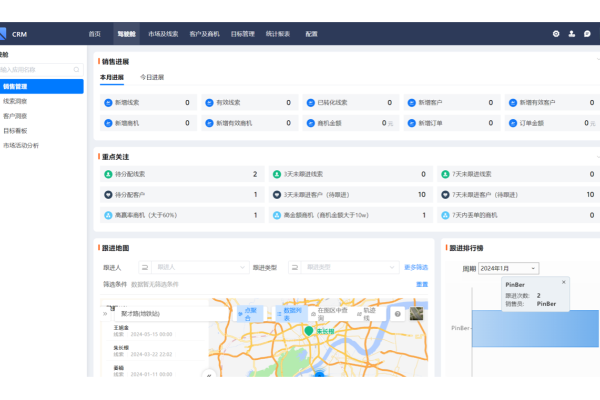
Task: Click the 3天未跟进线索 green icon
Action: pyautogui.click(x=277, y=174)
